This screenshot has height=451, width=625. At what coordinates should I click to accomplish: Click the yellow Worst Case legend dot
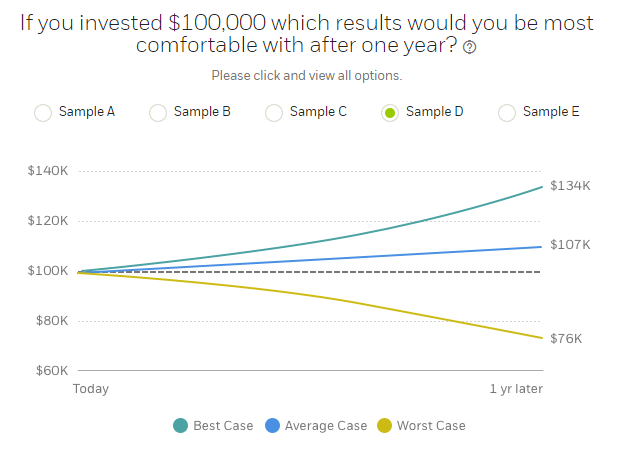coord(384,426)
